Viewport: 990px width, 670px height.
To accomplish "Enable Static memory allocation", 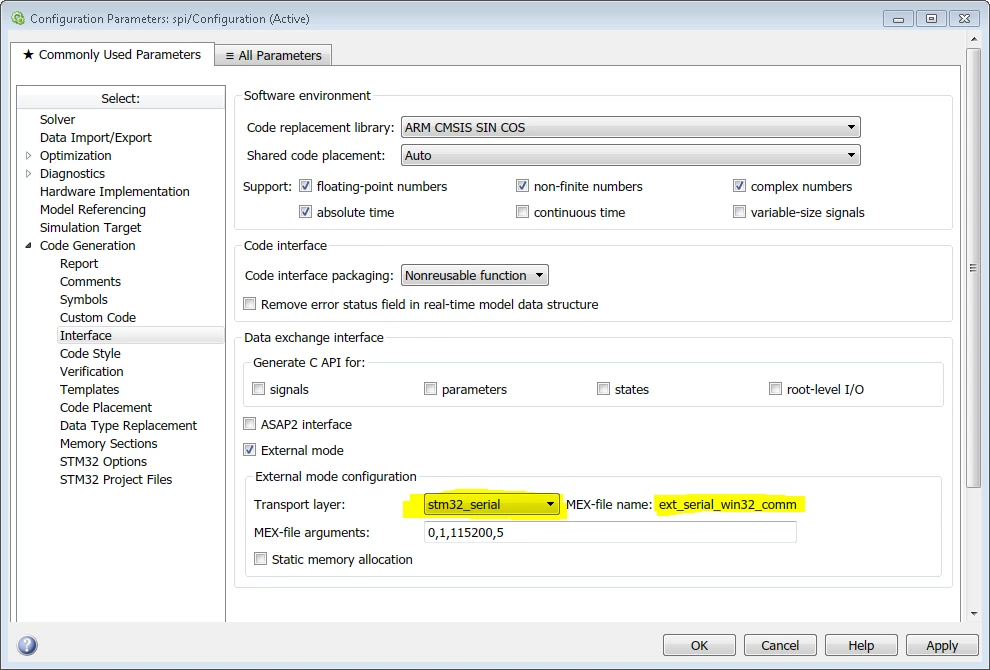I will (260, 559).
